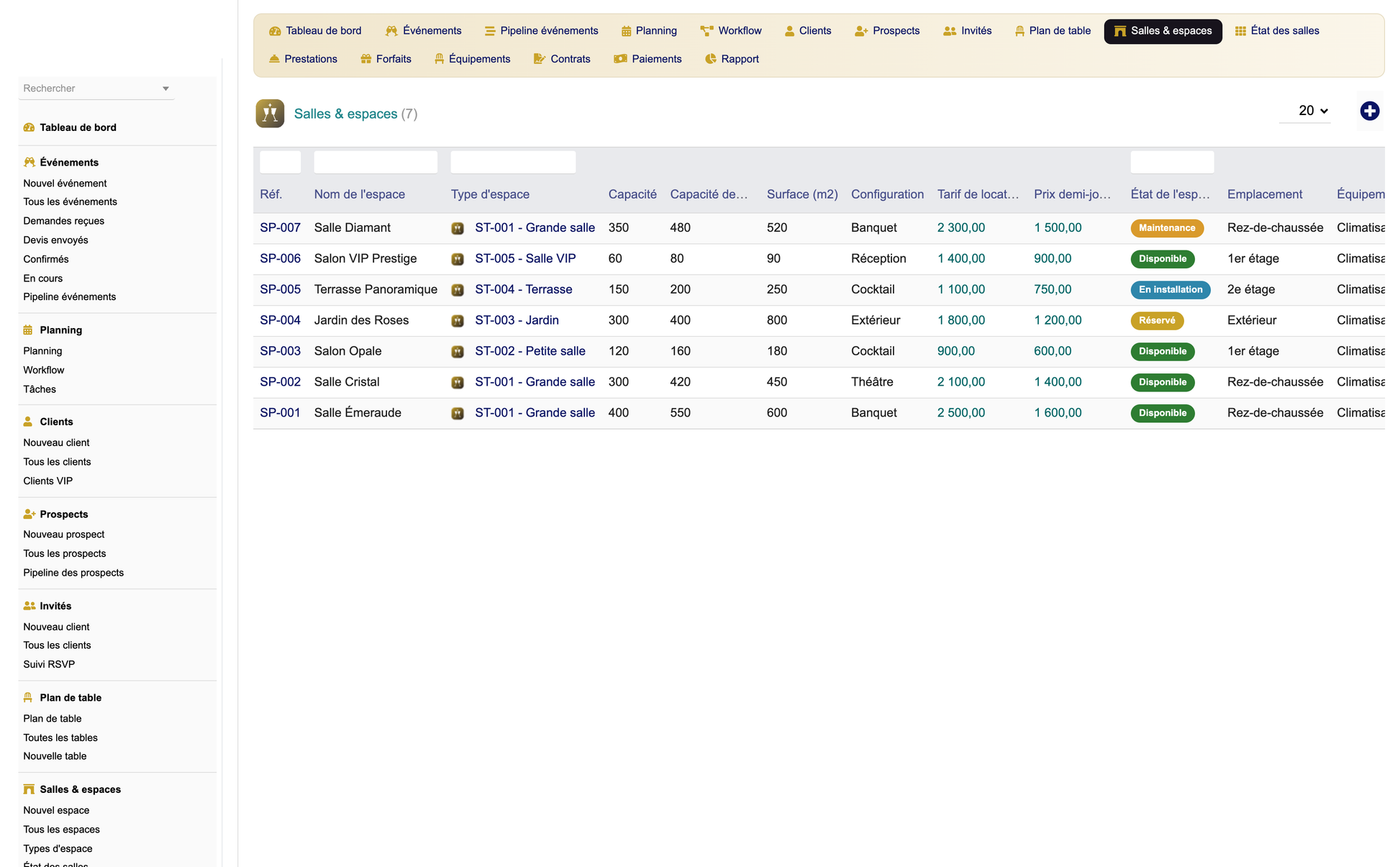Click the Type d'espace filter field
This screenshot has width=1400, height=867.
(x=513, y=163)
